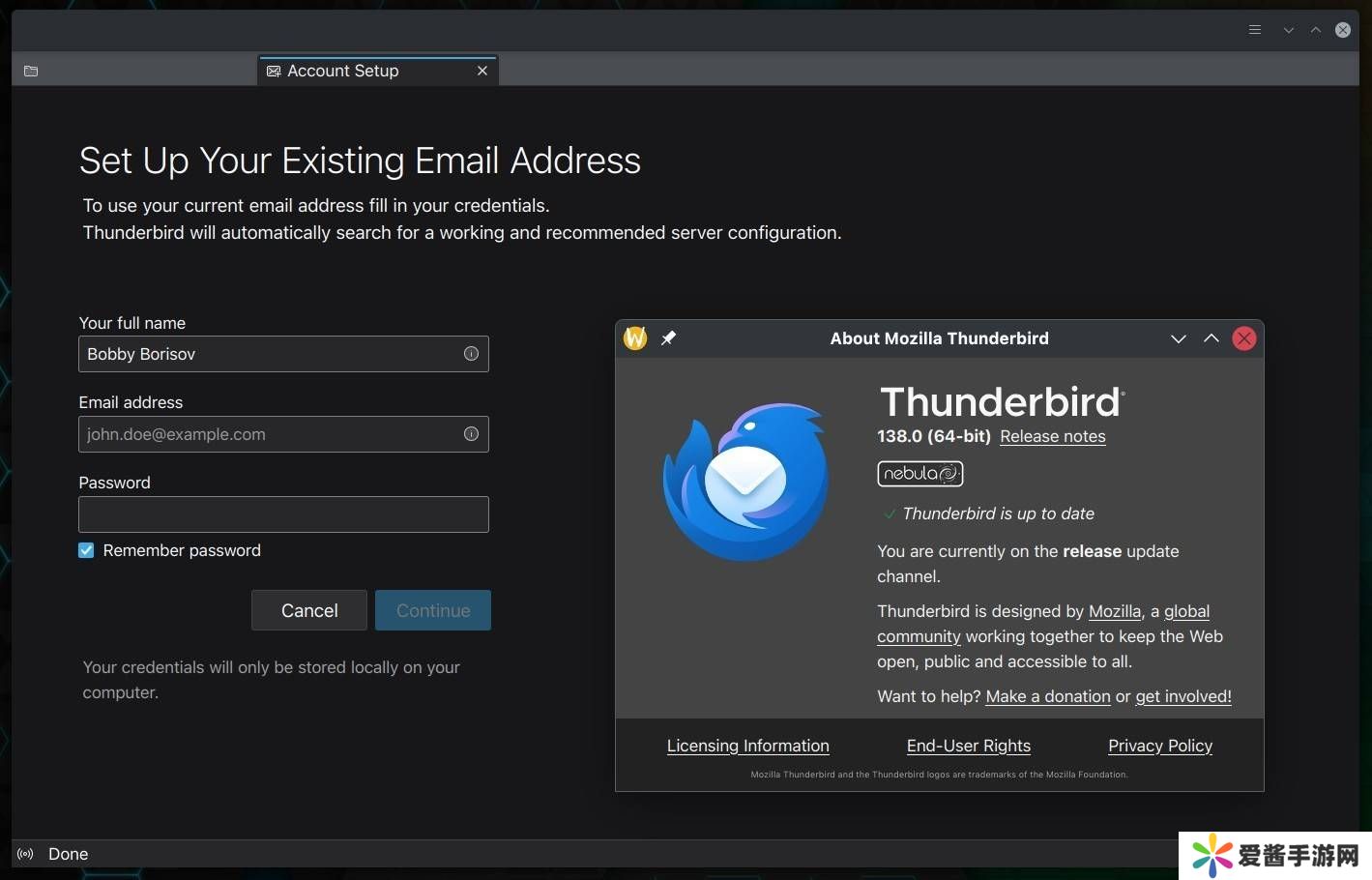This screenshot has height=880, width=1372.
Task: Click the connection status icon beside Done
Action: 26,854
